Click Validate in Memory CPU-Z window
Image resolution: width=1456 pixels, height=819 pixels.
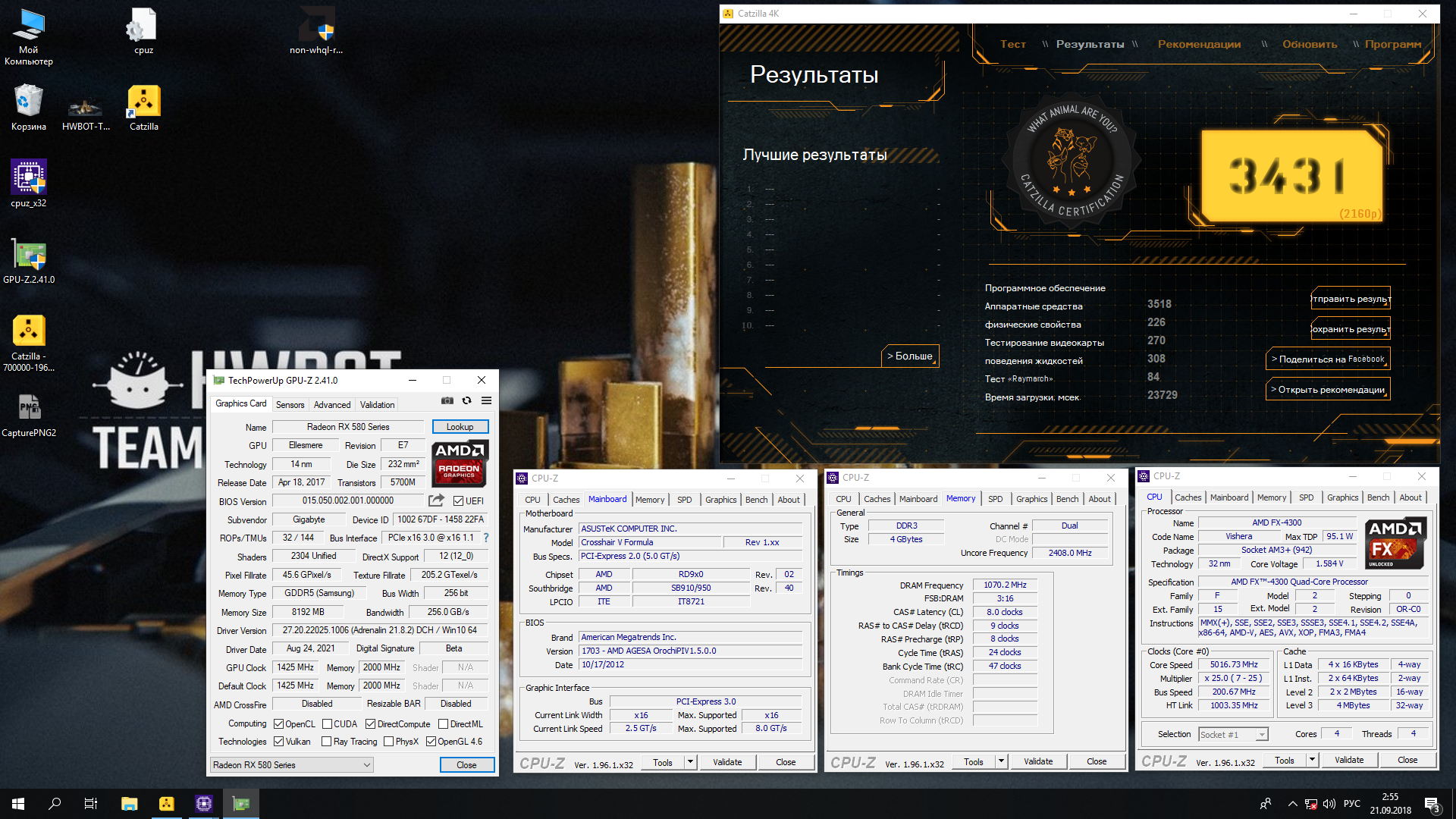tap(1038, 761)
